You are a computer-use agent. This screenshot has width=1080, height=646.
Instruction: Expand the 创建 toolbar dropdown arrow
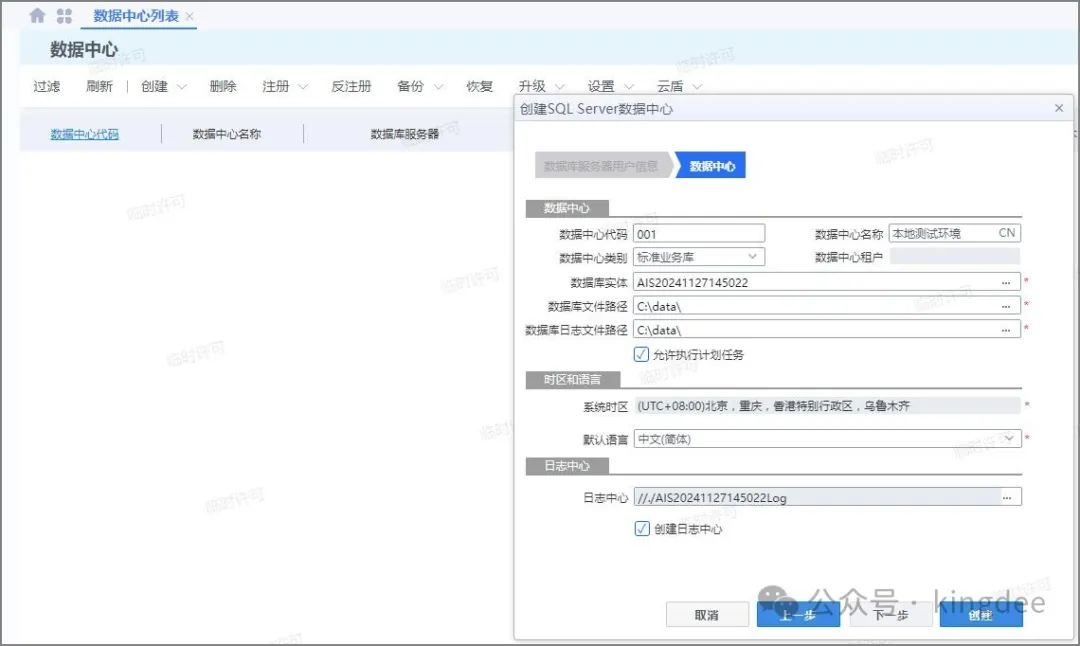pyautogui.click(x=182, y=87)
